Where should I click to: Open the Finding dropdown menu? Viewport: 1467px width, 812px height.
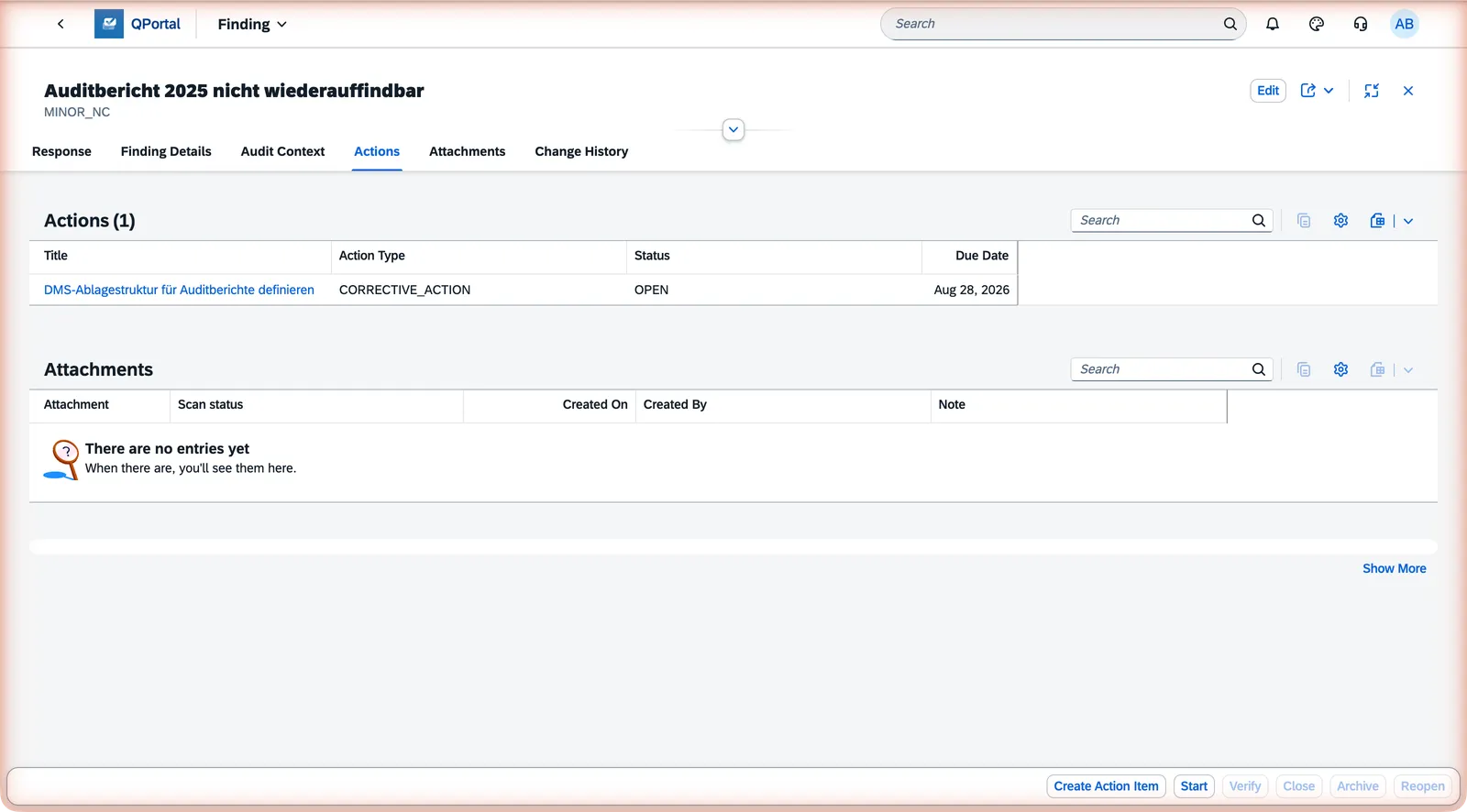(x=252, y=24)
